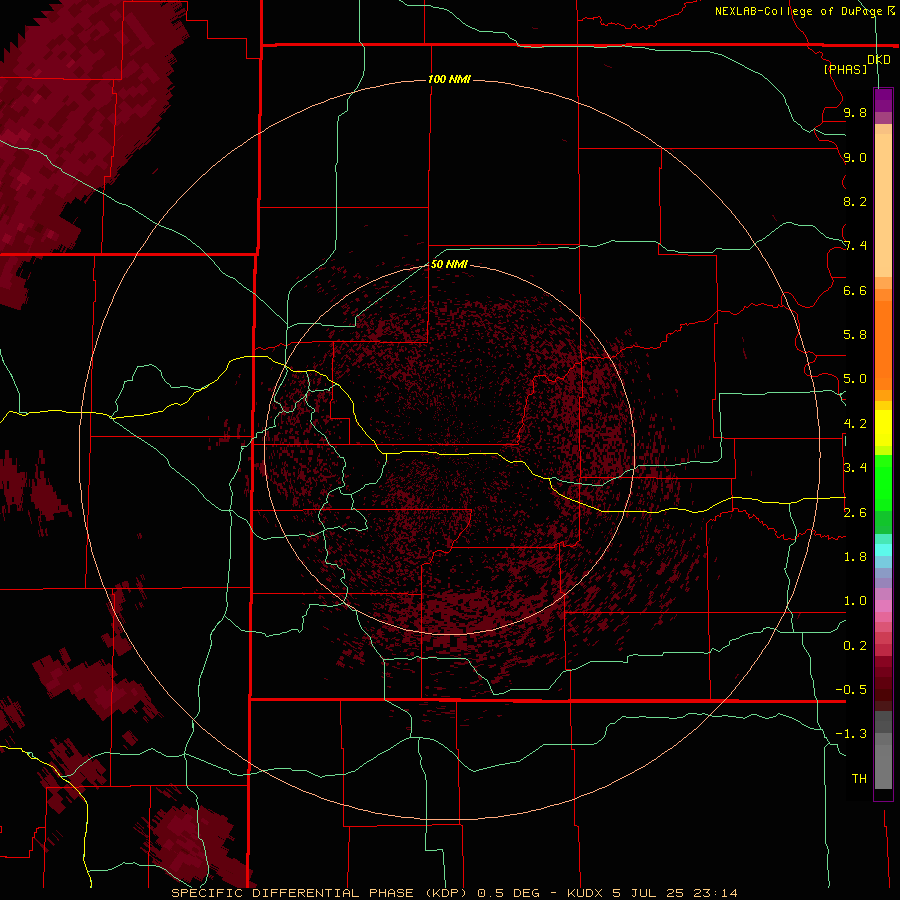The width and height of the screenshot is (900, 900).
Task: Click the 1.8 scale value
Action: [x=855, y=557]
